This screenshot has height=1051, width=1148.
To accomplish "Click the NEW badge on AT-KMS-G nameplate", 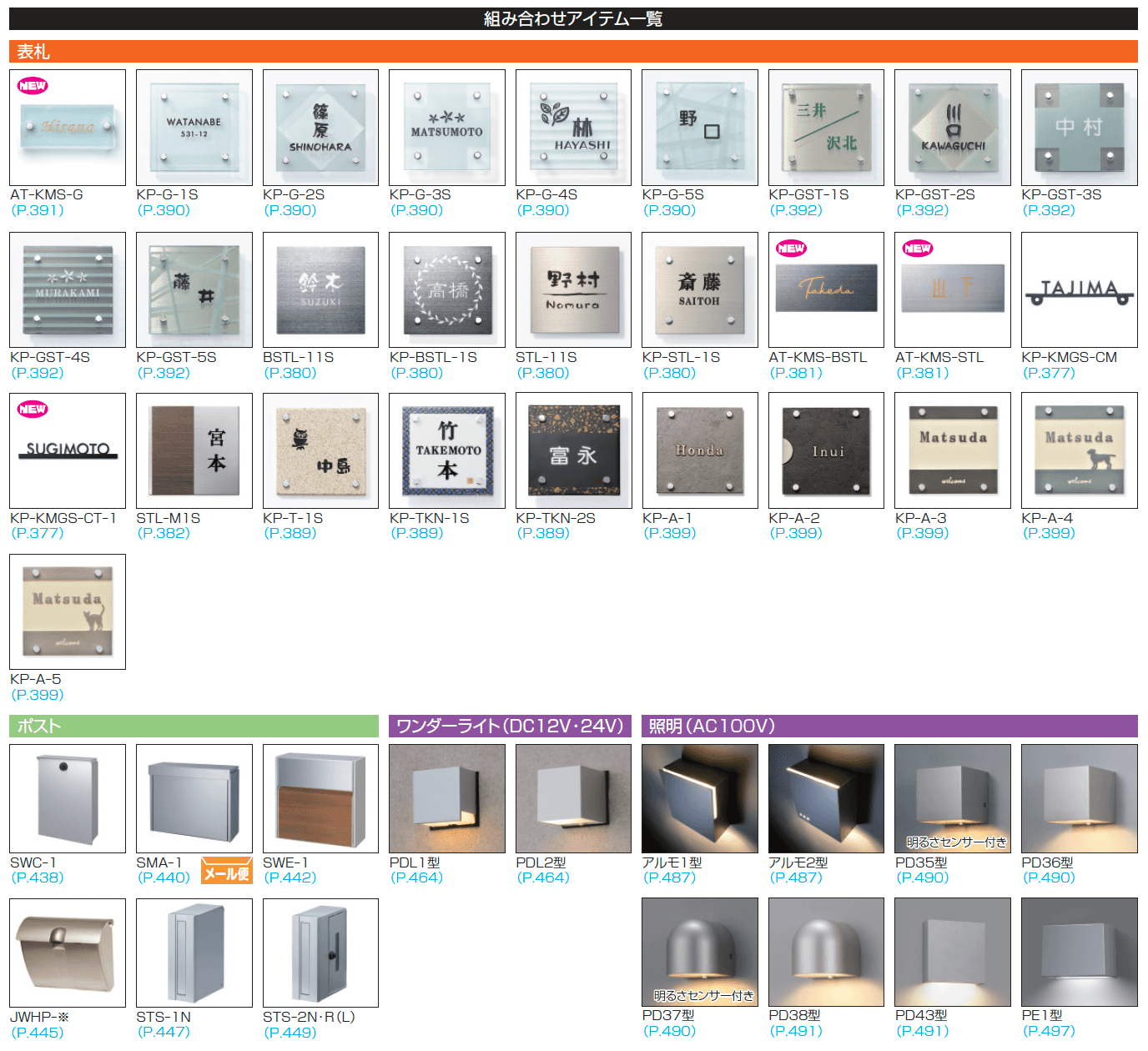I will pyautogui.click(x=33, y=86).
